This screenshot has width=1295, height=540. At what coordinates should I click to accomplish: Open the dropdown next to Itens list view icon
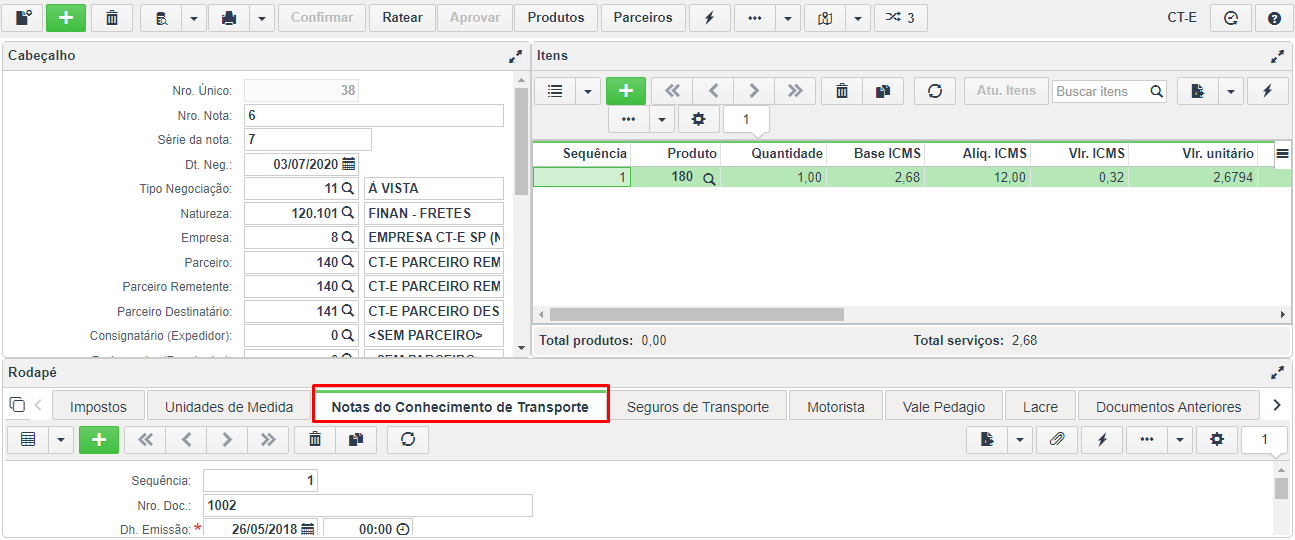pyautogui.click(x=588, y=91)
